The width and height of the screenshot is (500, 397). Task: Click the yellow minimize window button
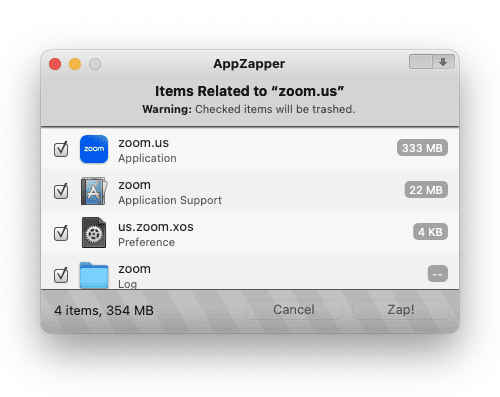(x=75, y=64)
